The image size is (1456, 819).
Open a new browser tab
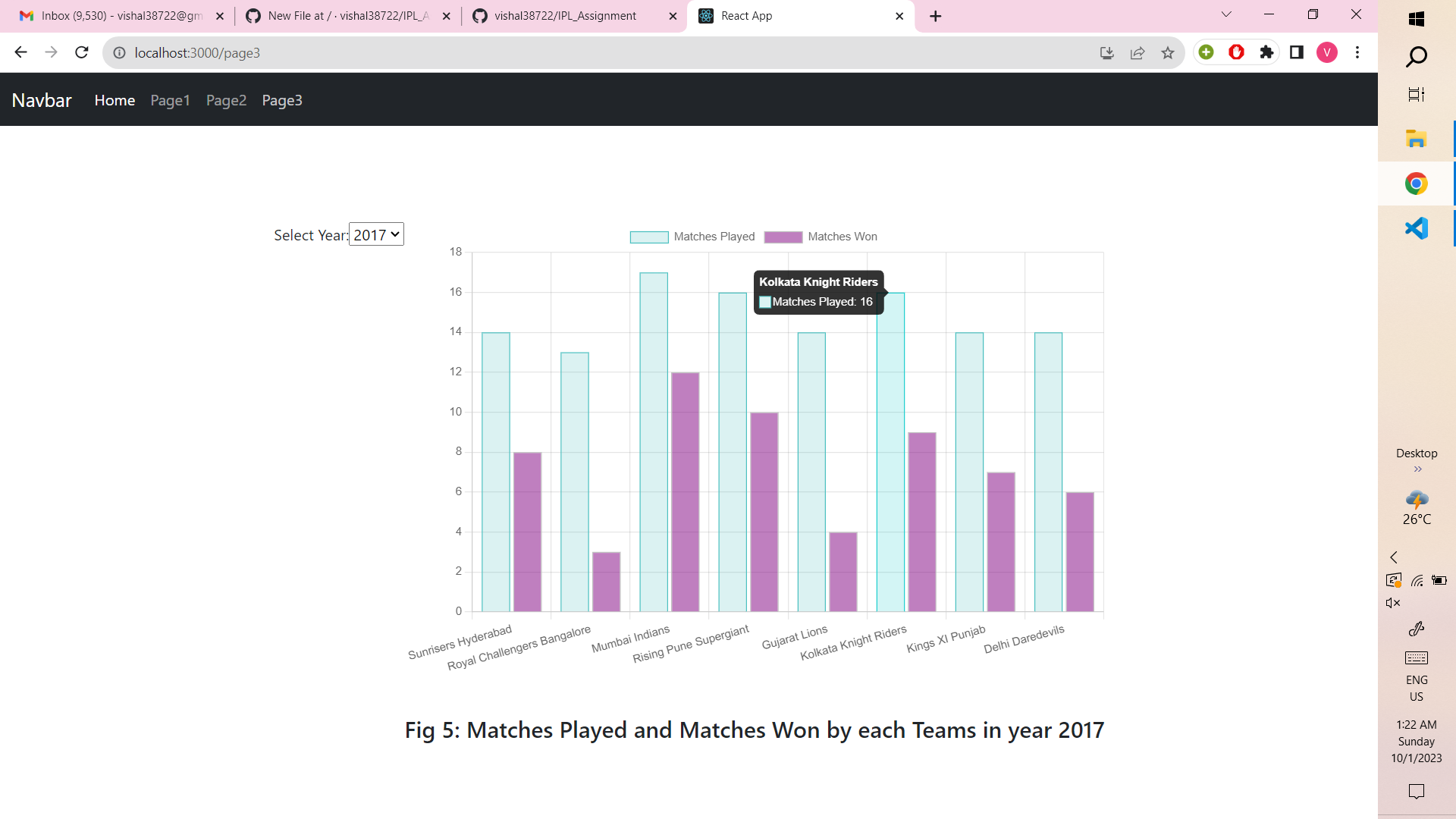[x=936, y=16]
